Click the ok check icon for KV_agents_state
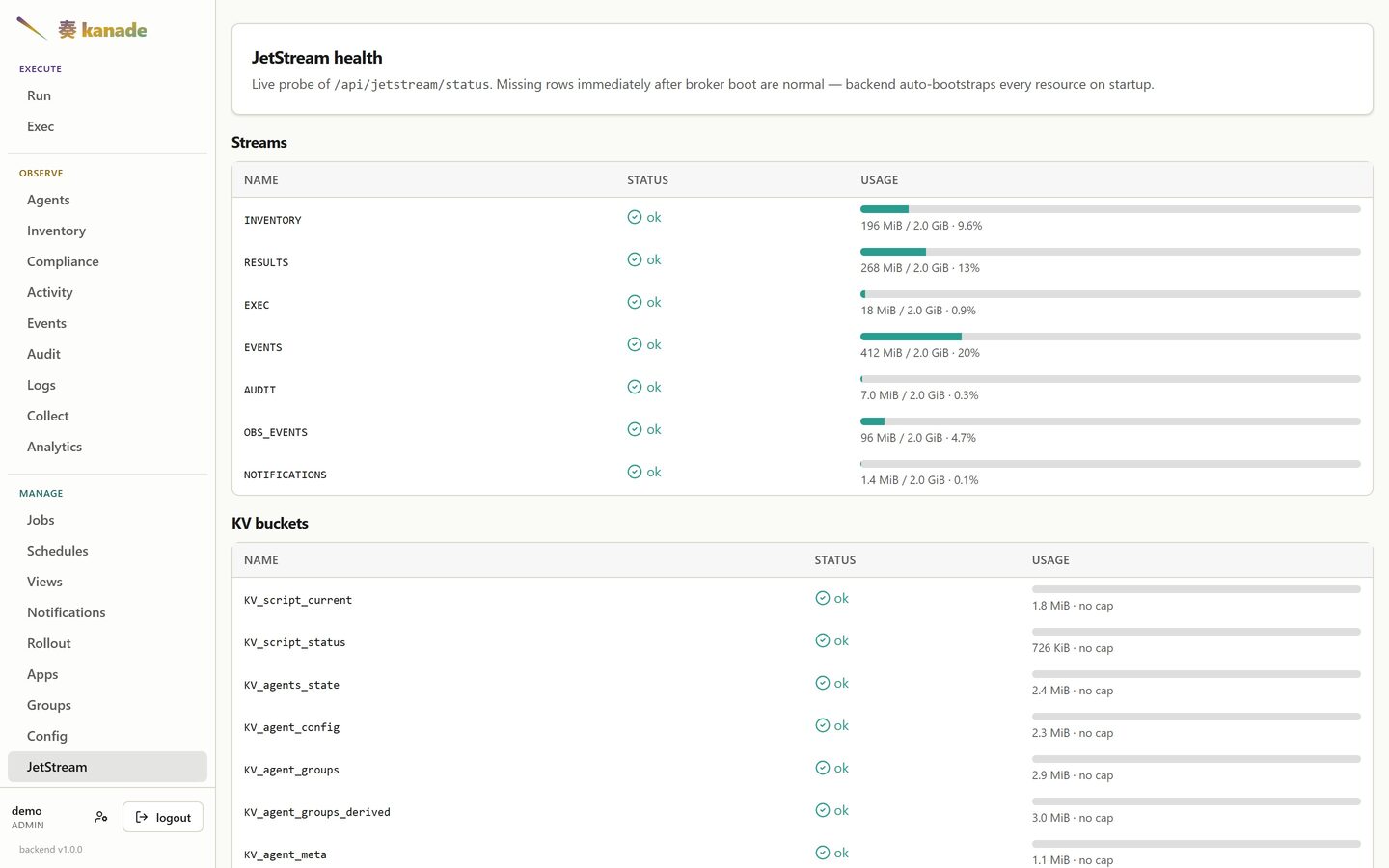This screenshot has height=868, width=1389. tap(823, 683)
